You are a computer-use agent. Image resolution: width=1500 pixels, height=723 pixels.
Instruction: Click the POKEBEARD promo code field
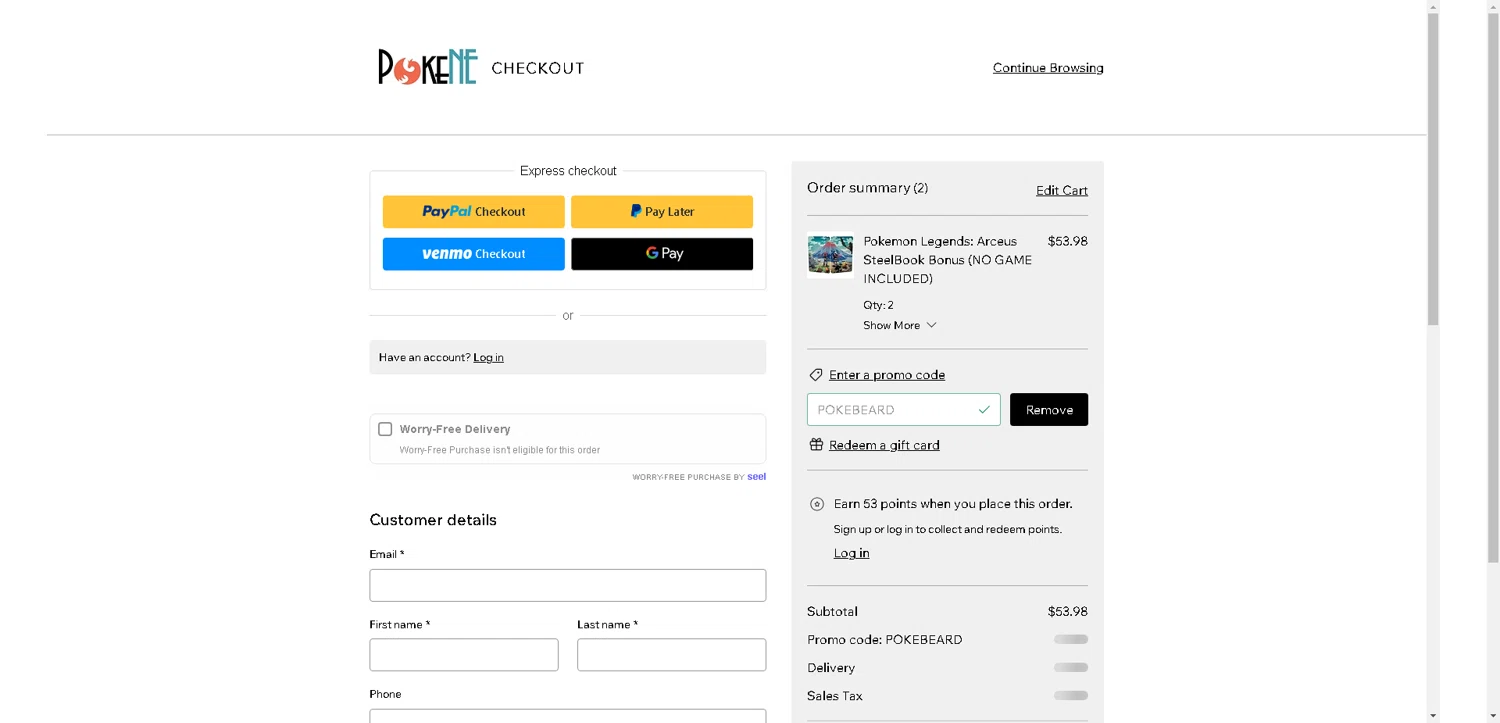(904, 410)
